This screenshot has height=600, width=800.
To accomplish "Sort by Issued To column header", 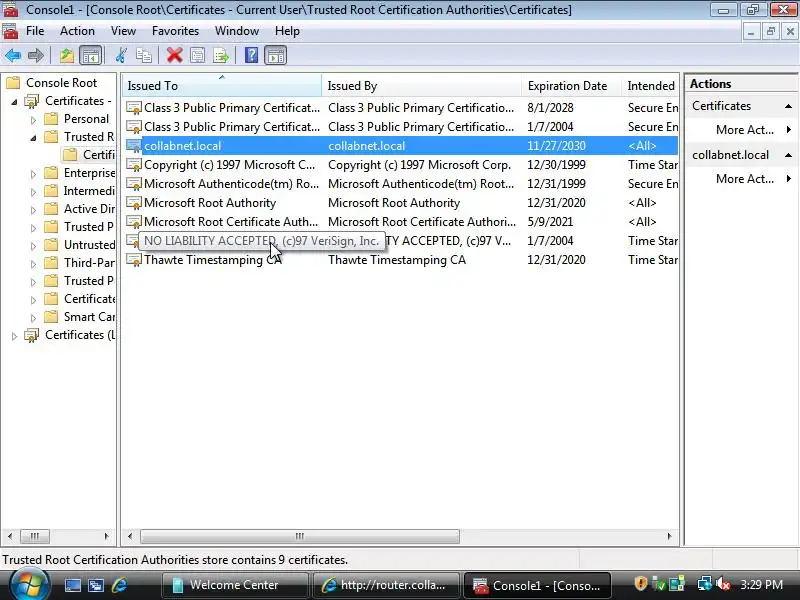I will (222, 86).
